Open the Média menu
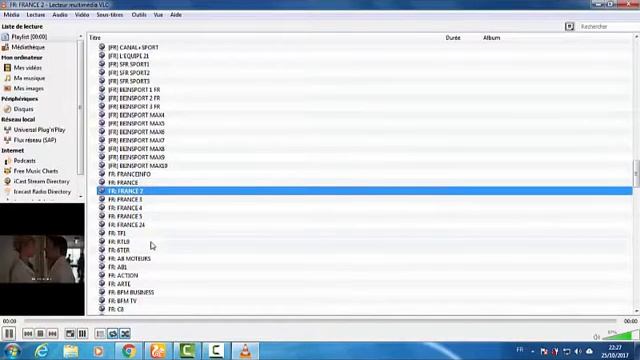This screenshot has height=360, width=640. pyautogui.click(x=11, y=15)
